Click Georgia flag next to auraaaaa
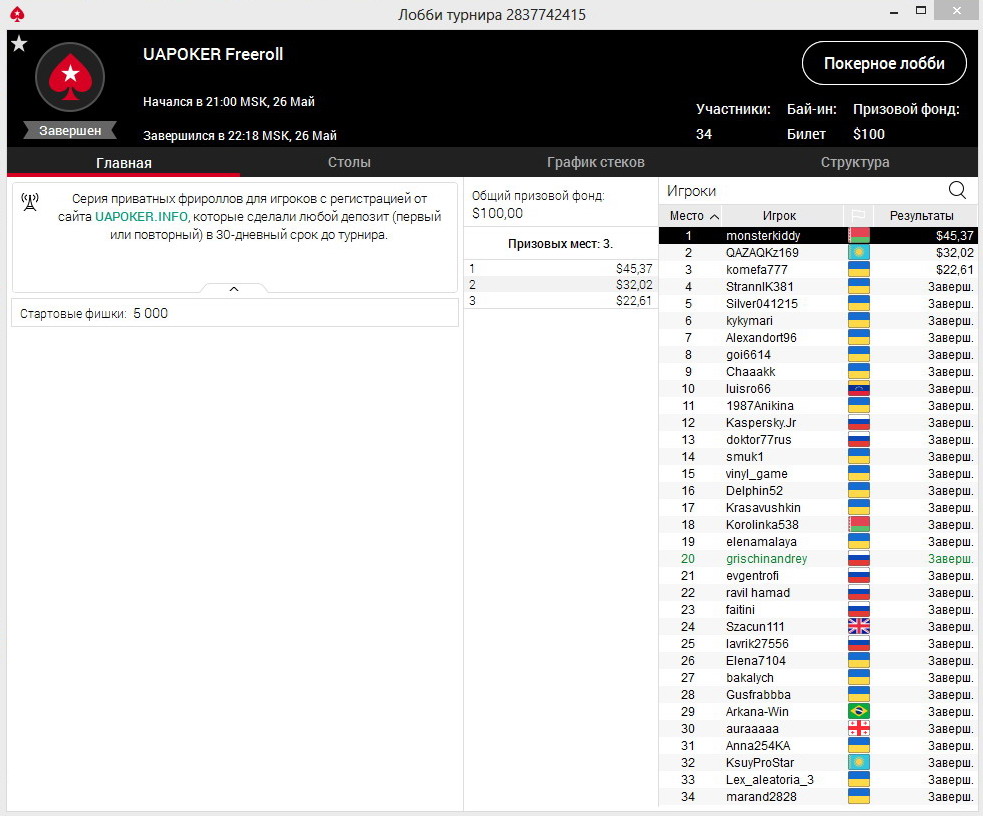Image resolution: width=983 pixels, height=816 pixels. [x=858, y=728]
